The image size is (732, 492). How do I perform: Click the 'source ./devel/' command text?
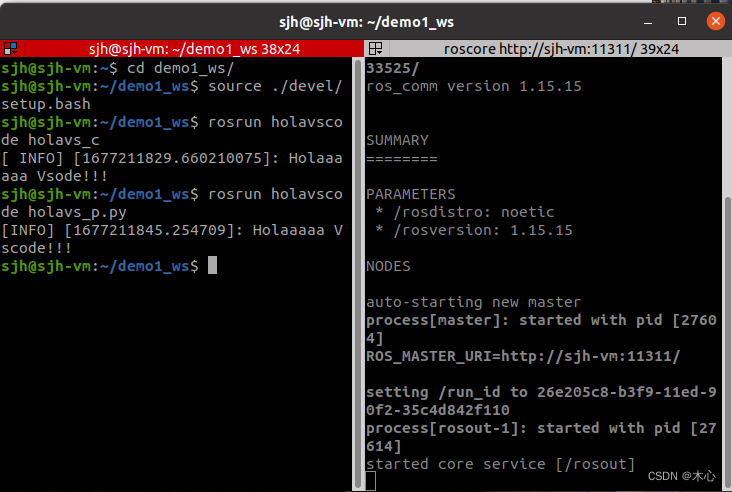(x=275, y=86)
